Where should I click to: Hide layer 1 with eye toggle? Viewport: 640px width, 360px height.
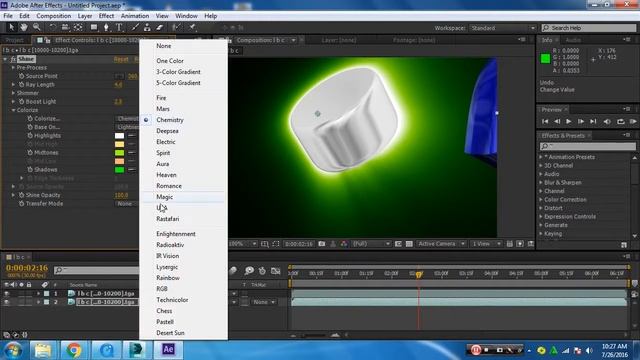7,293
